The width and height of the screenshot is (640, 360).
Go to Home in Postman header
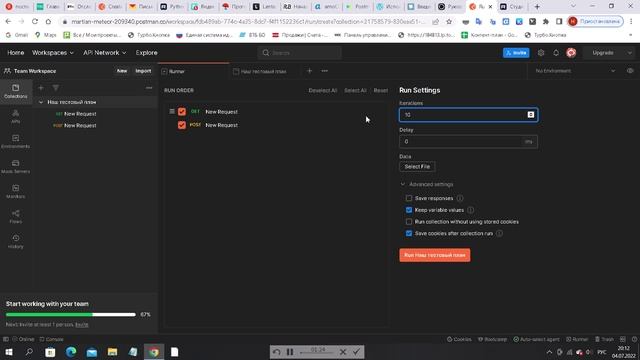pos(16,53)
